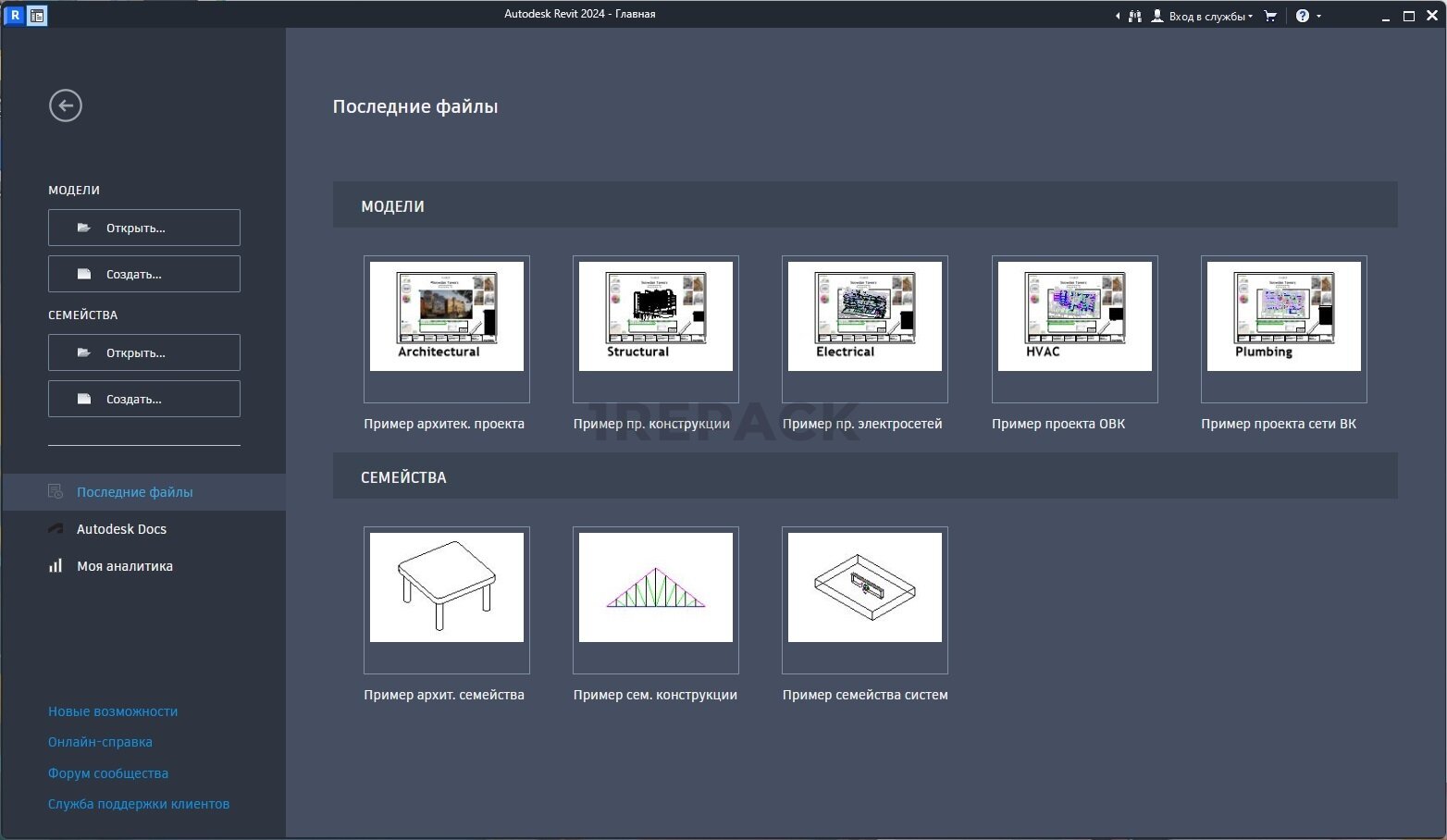Click the Home page icon in title bar
This screenshot has height=840, width=1447.
(37, 16)
